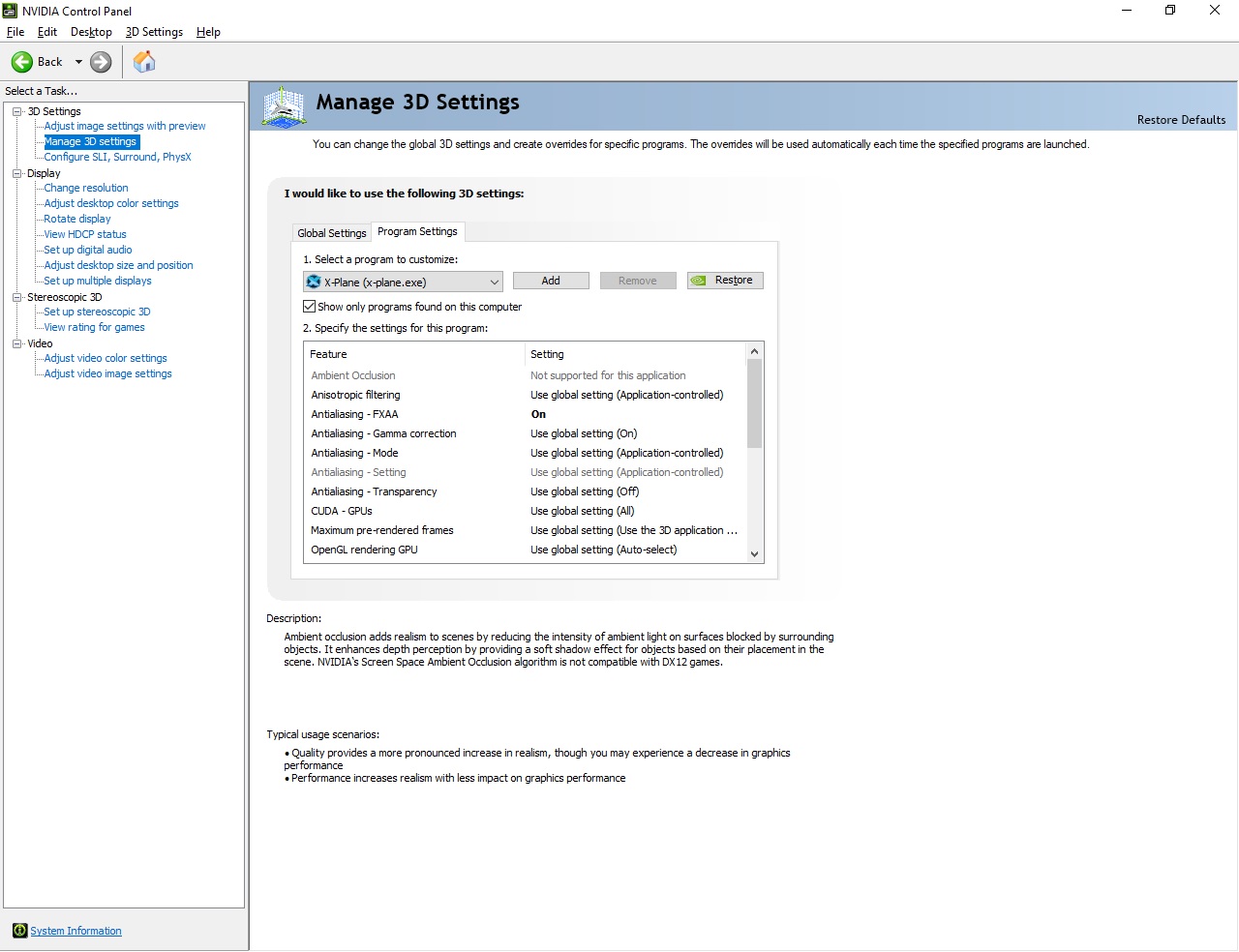Click the FXAA setting value On

click(538, 414)
